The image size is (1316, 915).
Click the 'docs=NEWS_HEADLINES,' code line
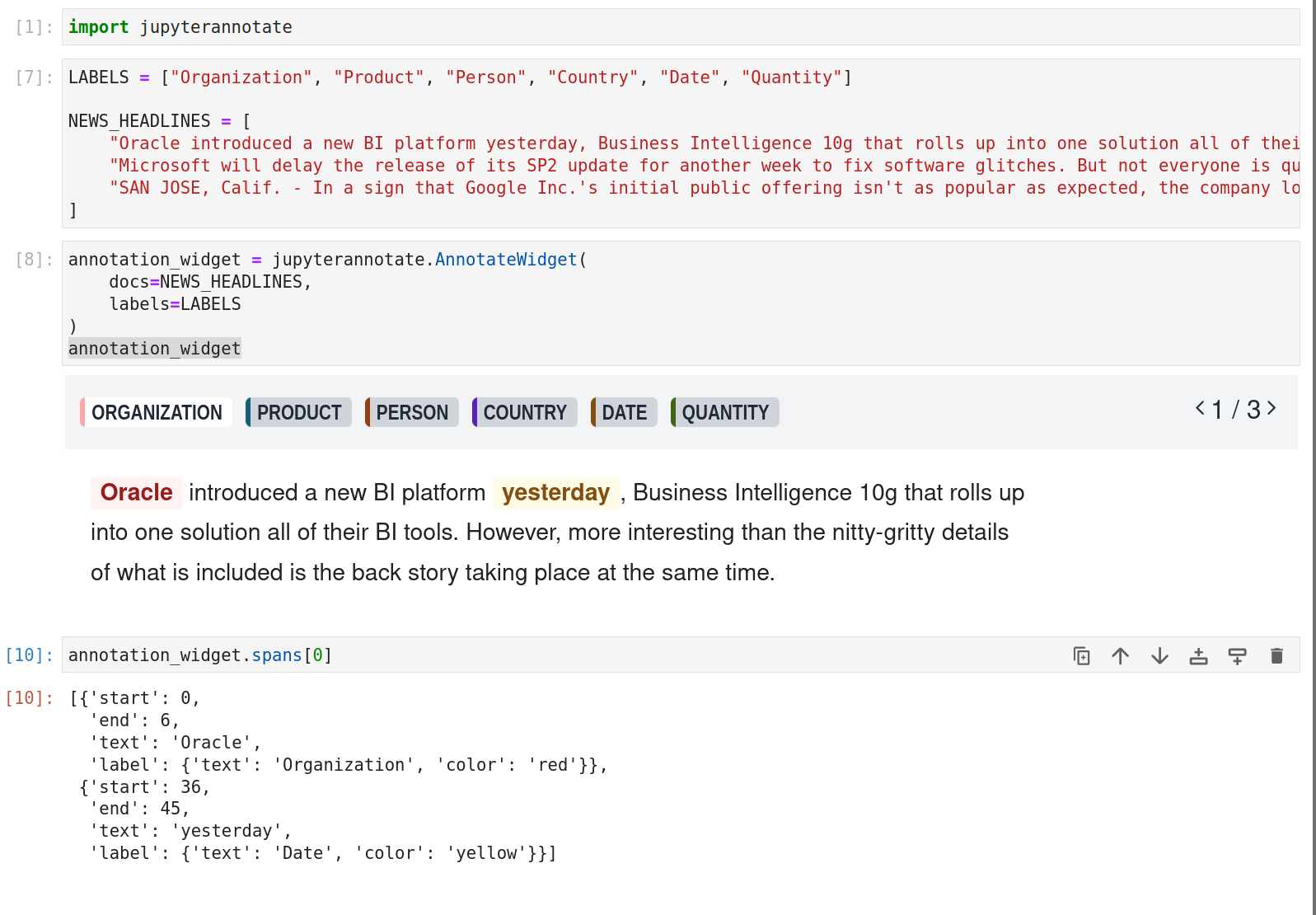tap(210, 282)
